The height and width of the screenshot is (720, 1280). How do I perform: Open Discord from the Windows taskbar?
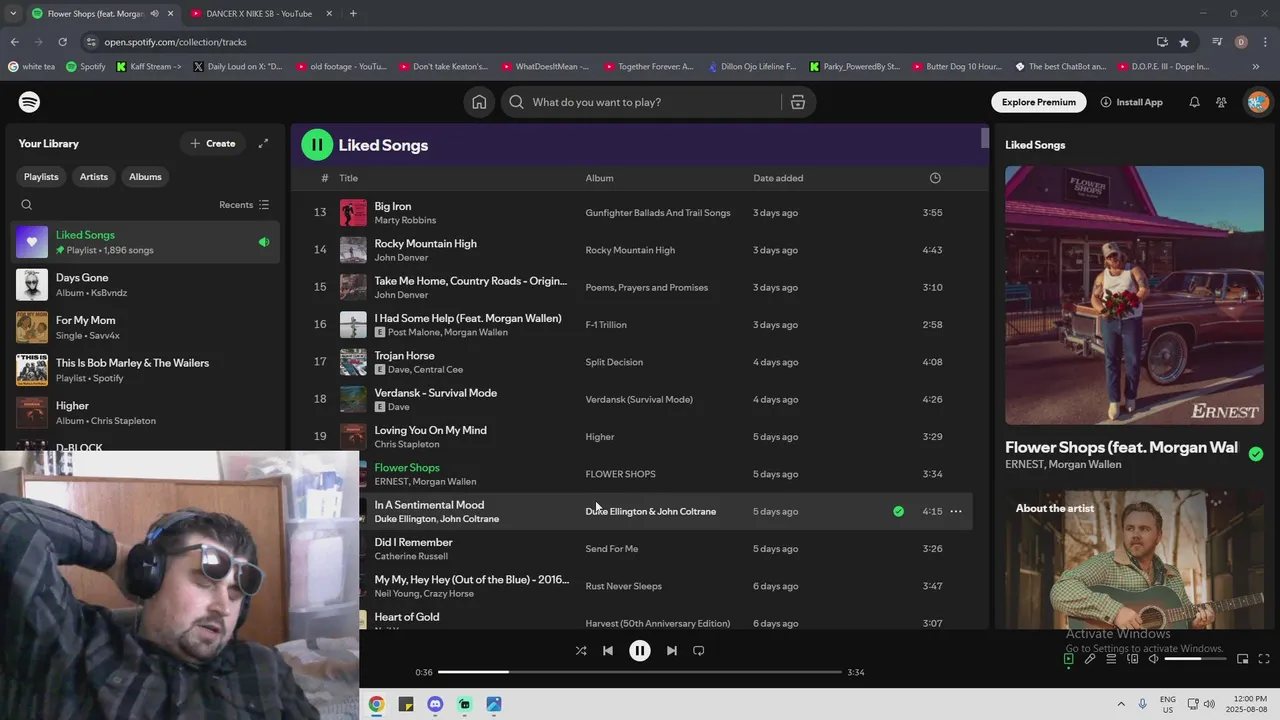pos(435,704)
